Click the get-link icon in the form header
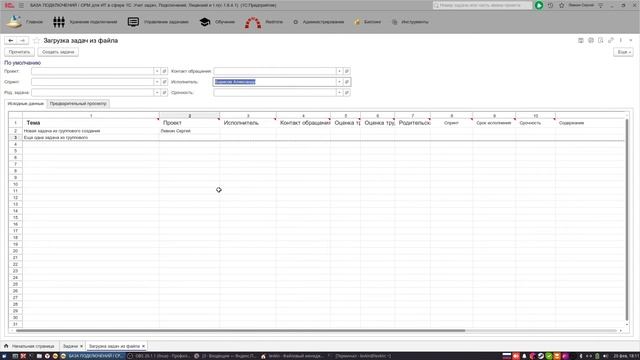640x360 pixels. [x=611, y=40]
